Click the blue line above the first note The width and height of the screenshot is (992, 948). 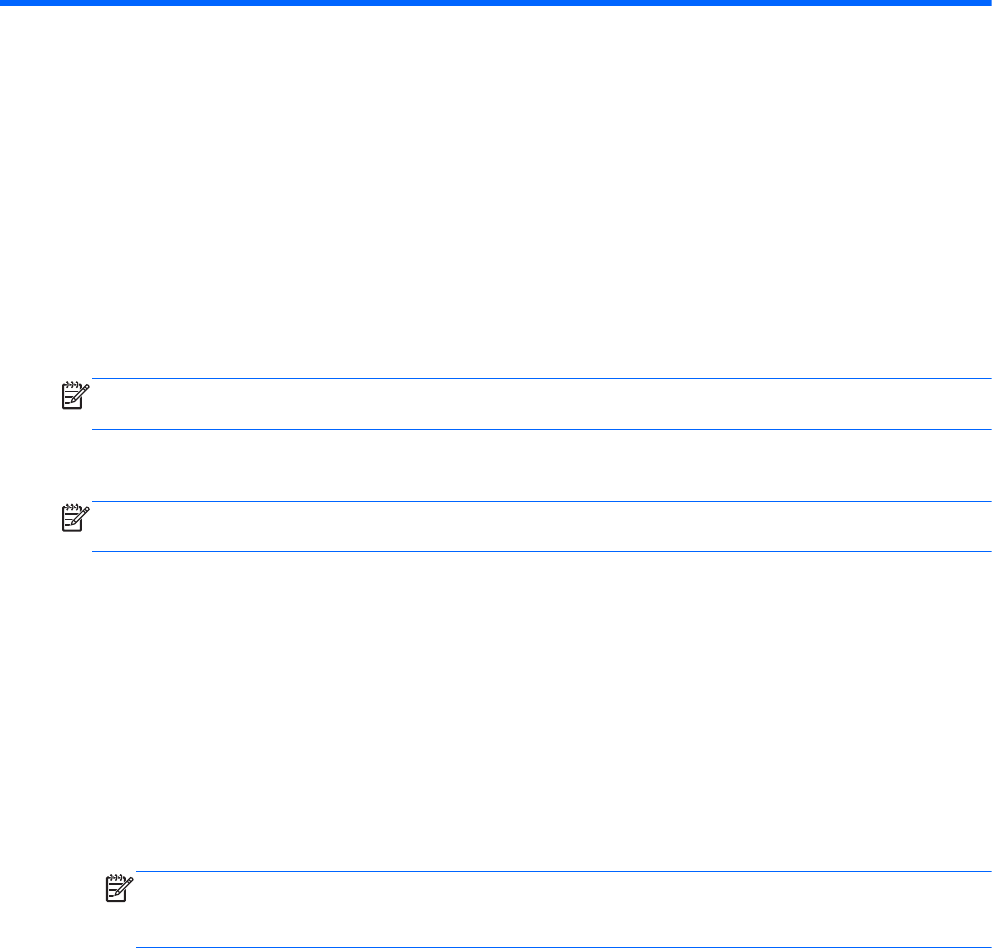tap(540, 379)
